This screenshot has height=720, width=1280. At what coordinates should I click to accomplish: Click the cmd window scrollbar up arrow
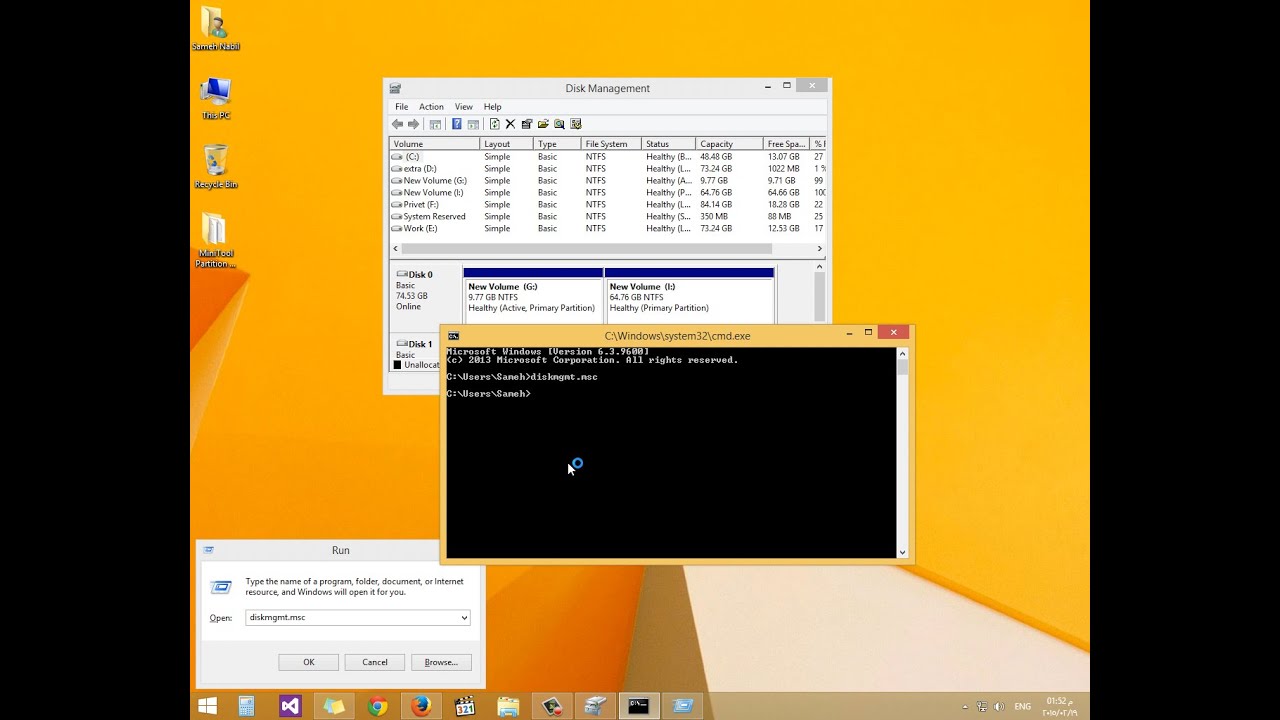[x=902, y=353]
